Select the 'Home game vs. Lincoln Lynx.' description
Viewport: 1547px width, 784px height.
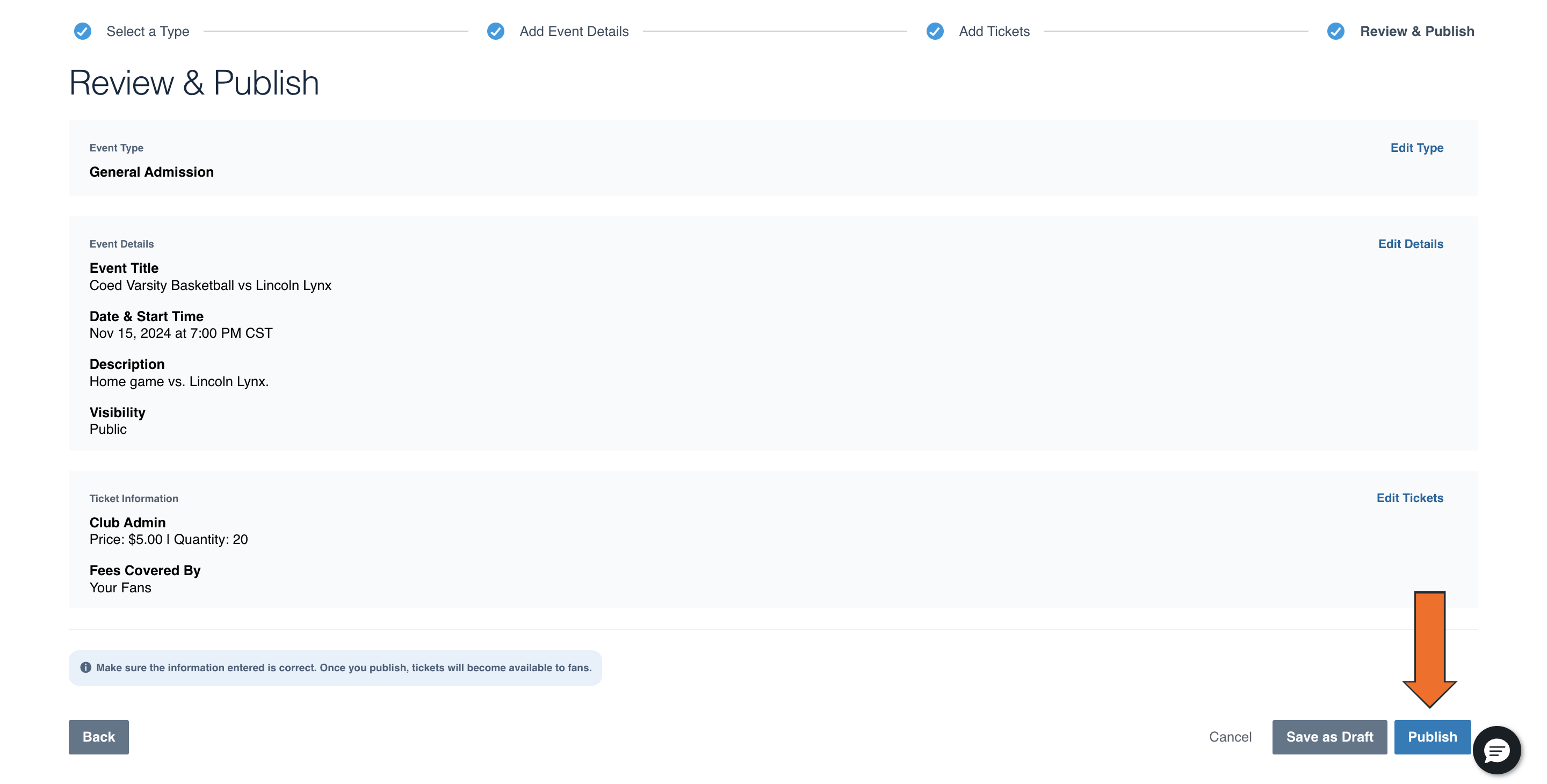tap(179, 381)
